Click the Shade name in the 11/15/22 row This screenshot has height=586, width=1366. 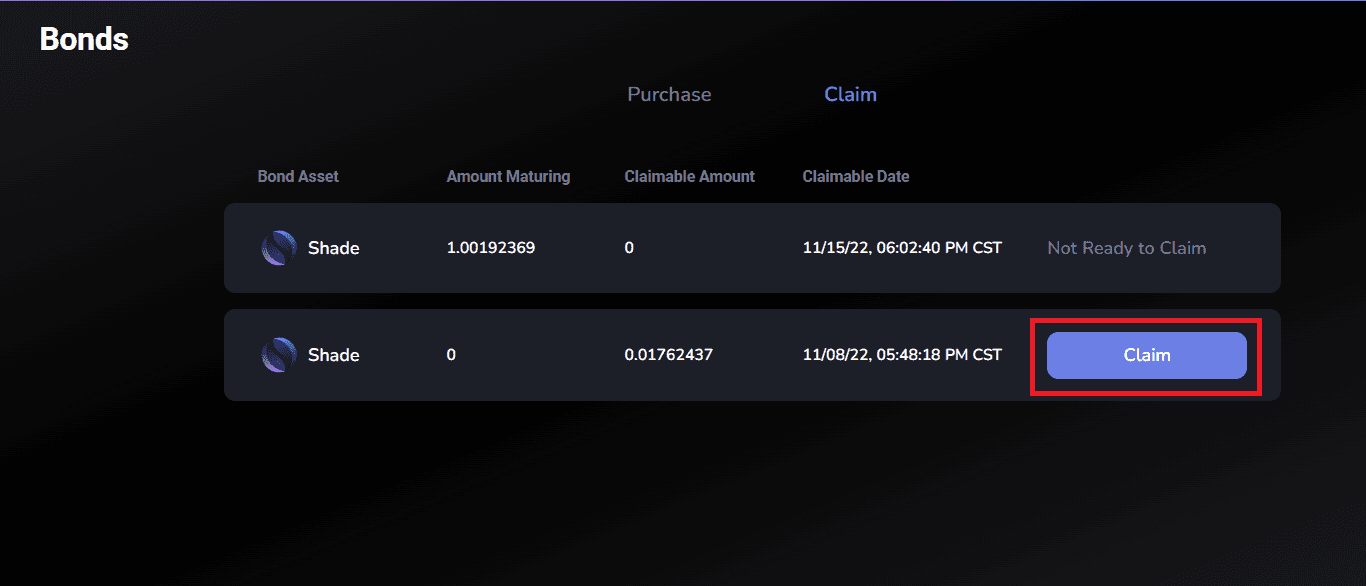click(334, 248)
